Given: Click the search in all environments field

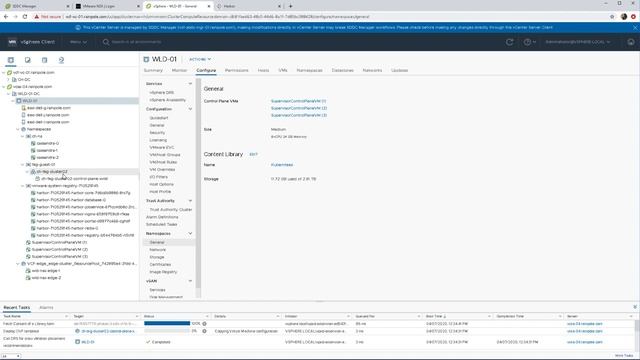Looking at the screenshot, I should pos(137,42).
